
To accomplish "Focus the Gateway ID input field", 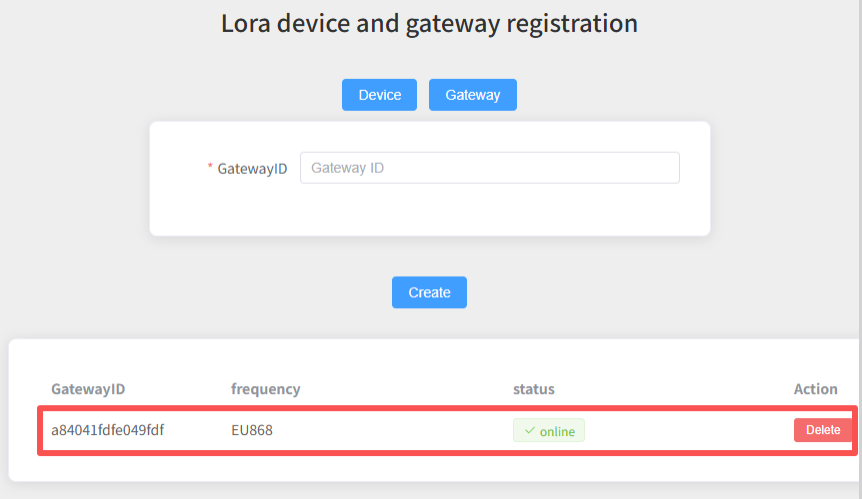I will 489,168.
